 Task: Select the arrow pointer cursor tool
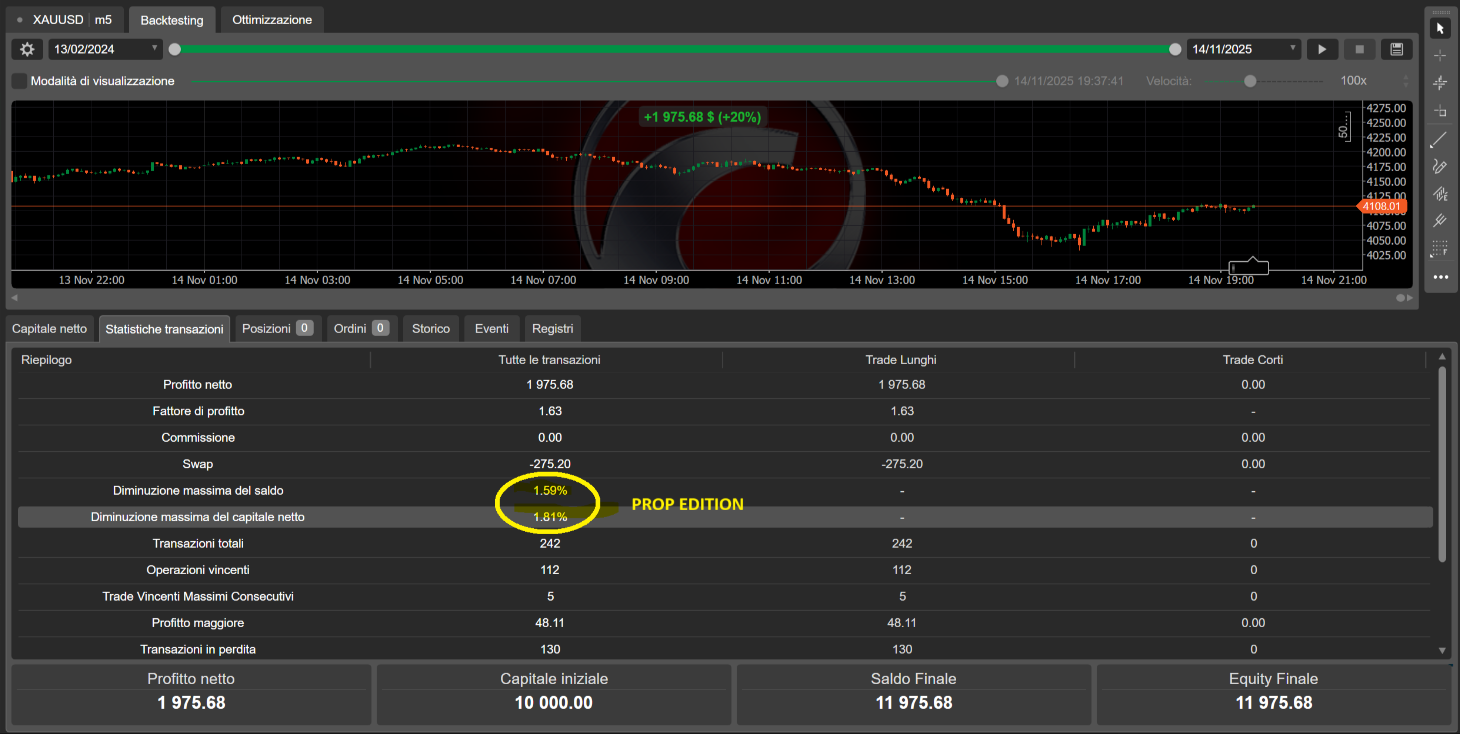[x=1440, y=27]
